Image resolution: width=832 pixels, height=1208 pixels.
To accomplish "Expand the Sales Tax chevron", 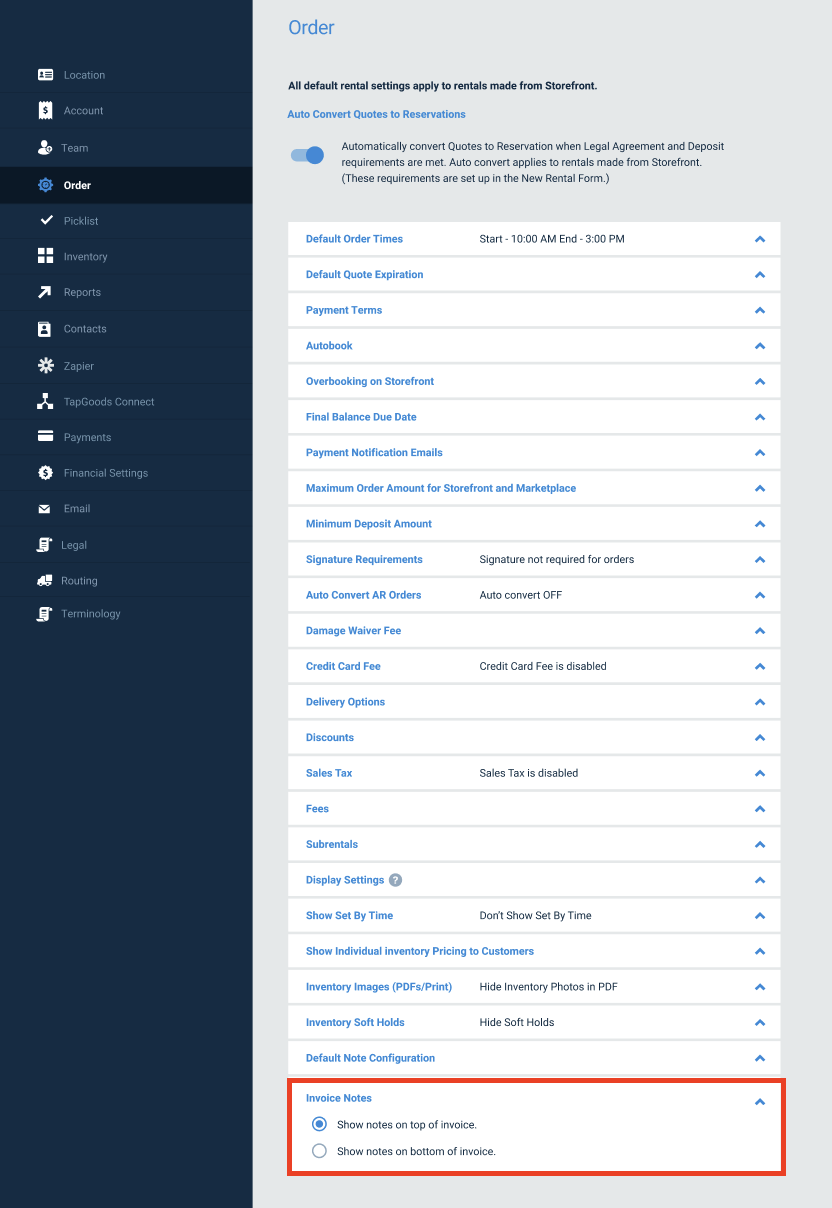I will [760, 773].
